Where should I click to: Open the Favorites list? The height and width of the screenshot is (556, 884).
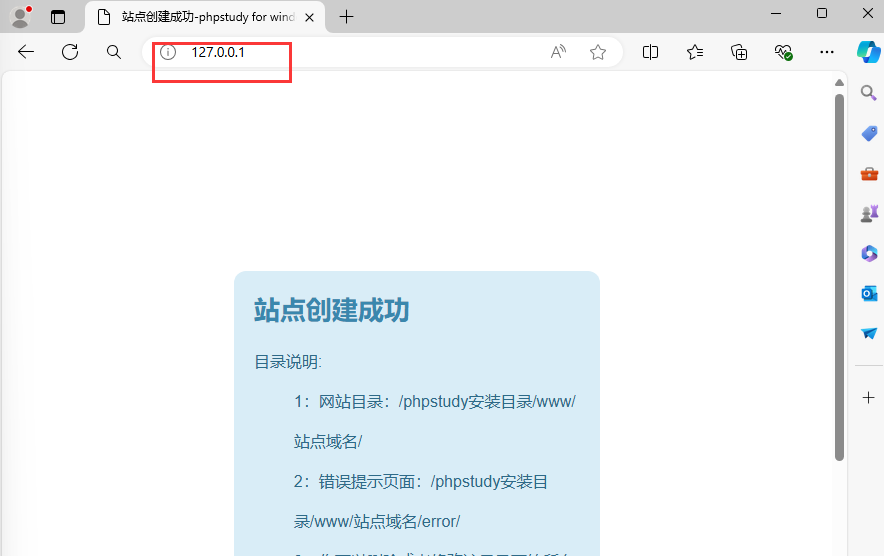[695, 52]
